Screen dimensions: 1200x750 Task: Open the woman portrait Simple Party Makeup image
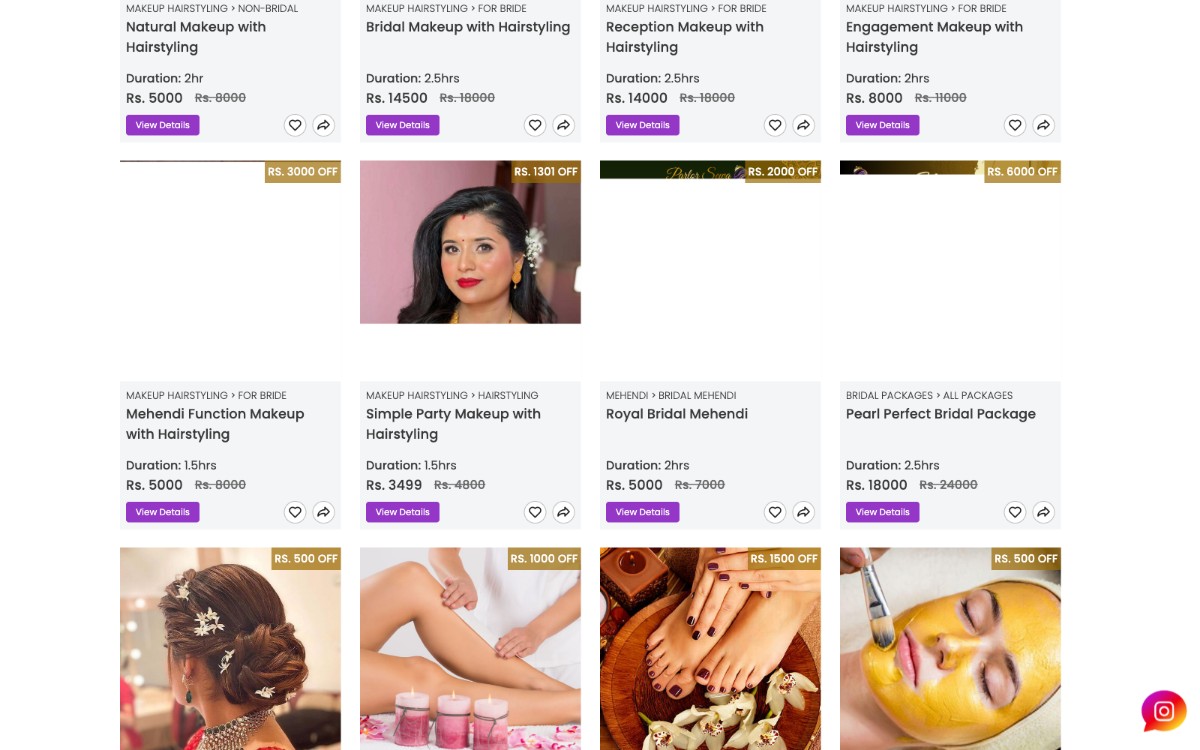(x=470, y=242)
